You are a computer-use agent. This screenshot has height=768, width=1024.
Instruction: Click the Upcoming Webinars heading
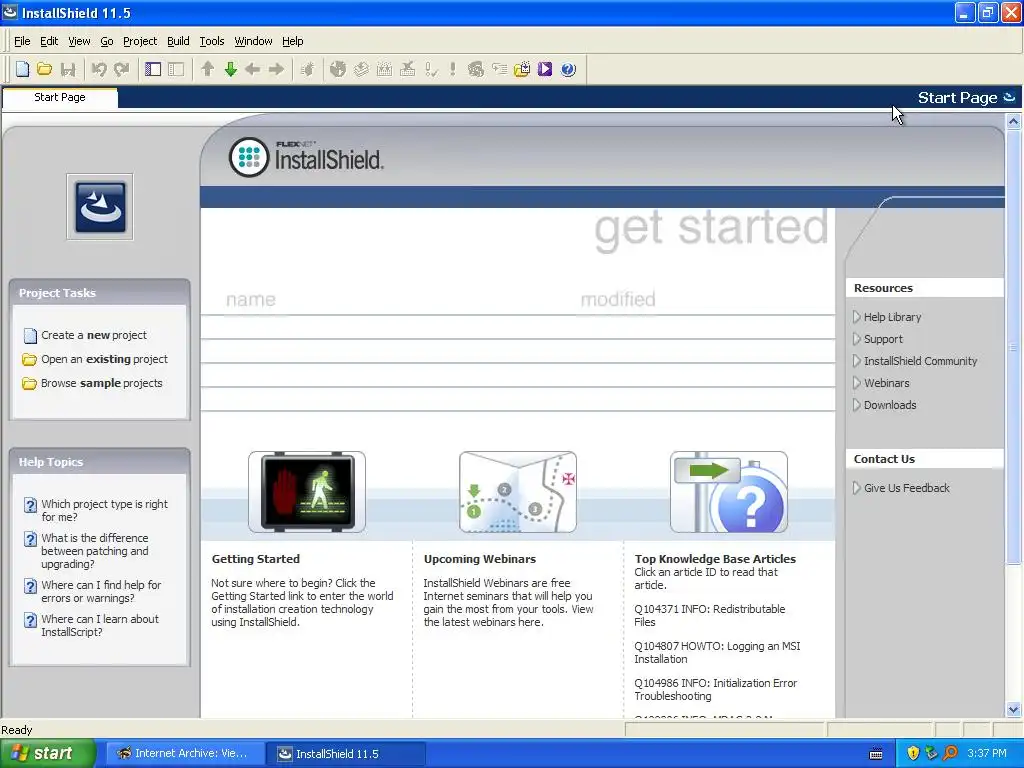(x=479, y=559)
